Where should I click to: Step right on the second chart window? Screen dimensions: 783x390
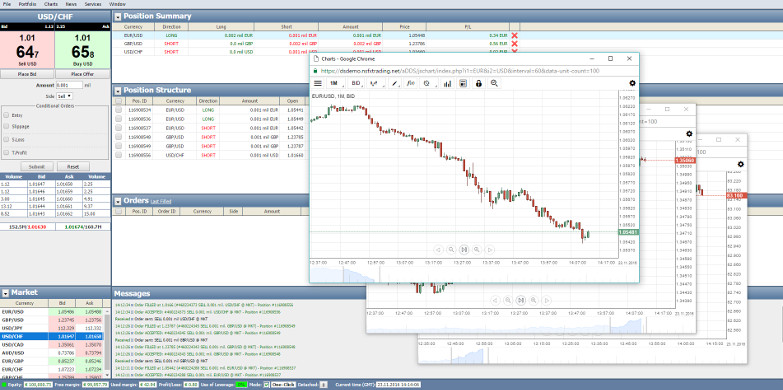tap(547, 300)
